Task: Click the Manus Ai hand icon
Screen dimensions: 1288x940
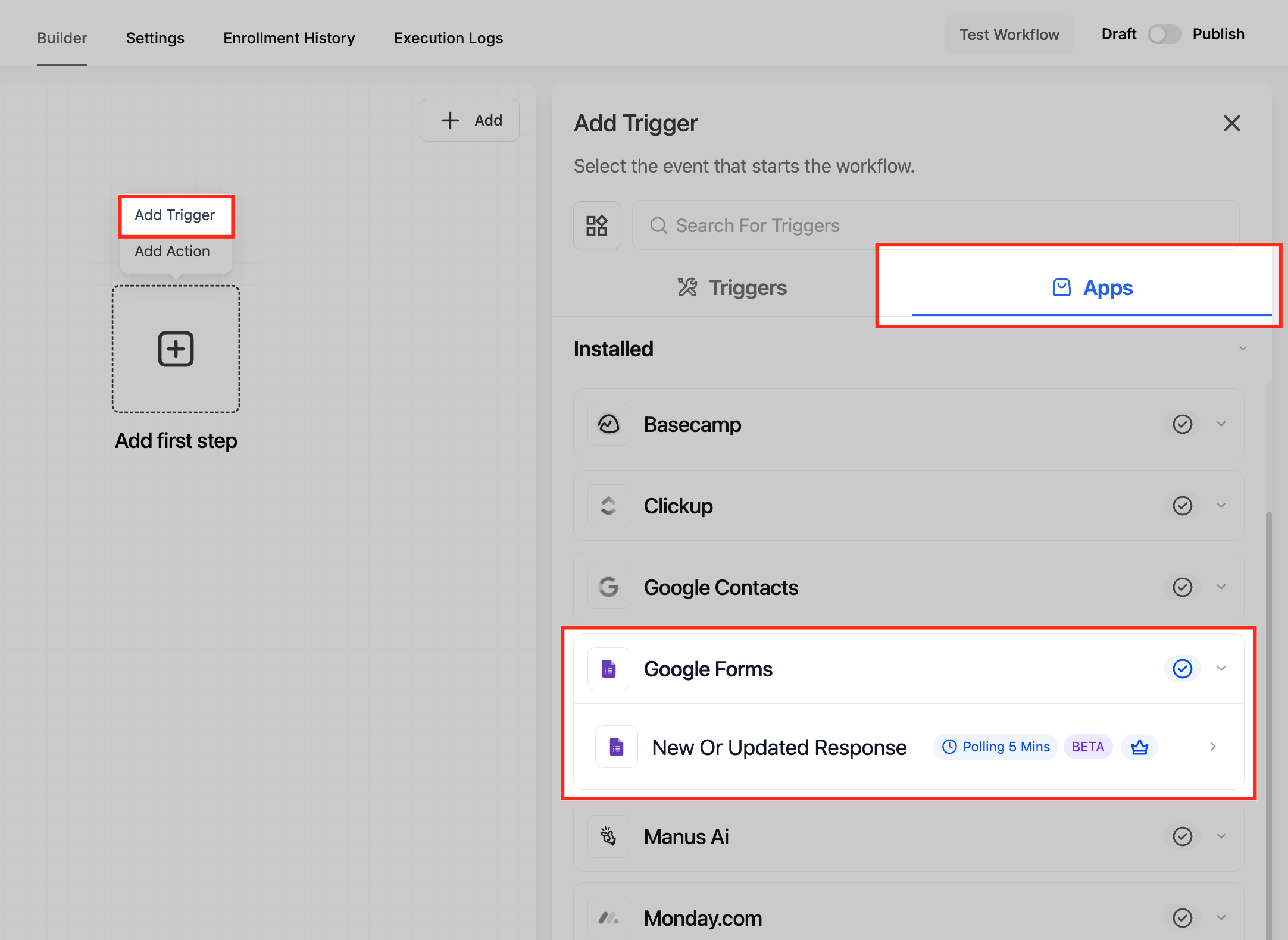Action: point(608,836)
